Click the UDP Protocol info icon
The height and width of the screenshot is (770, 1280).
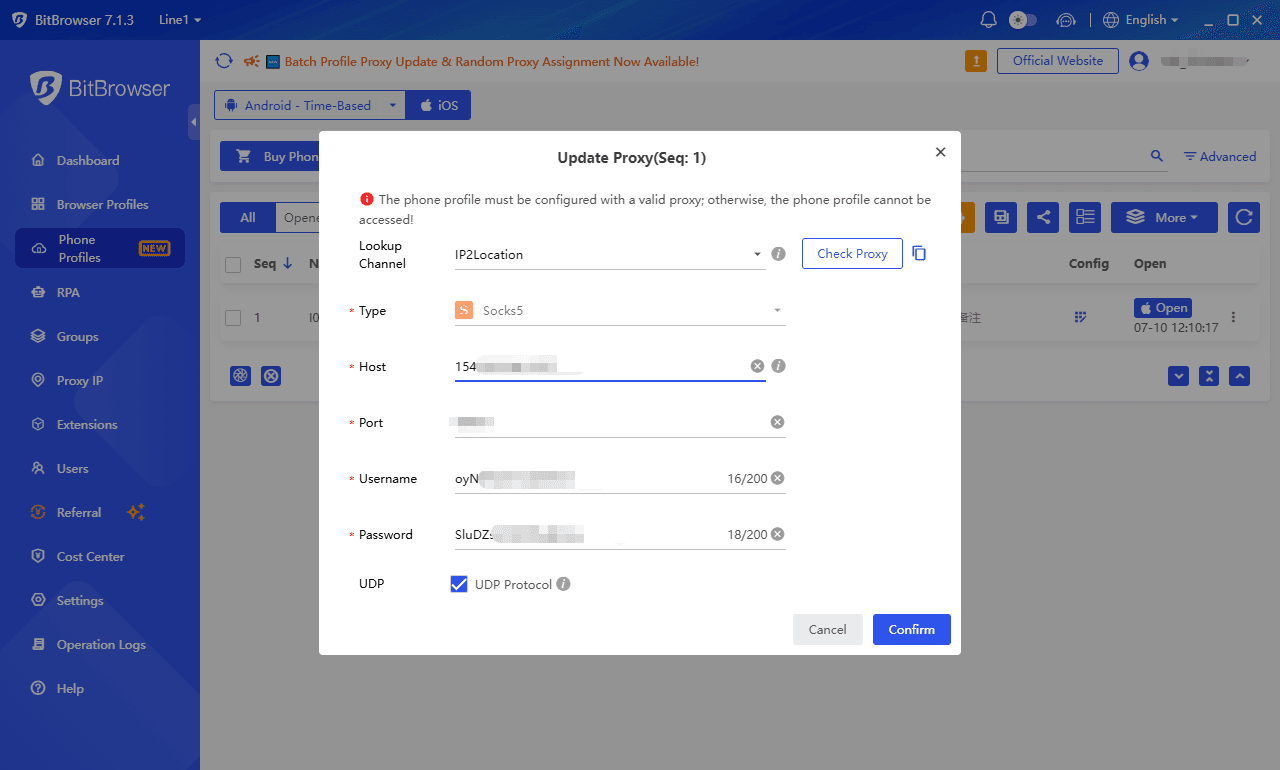[x=563, y=584]
